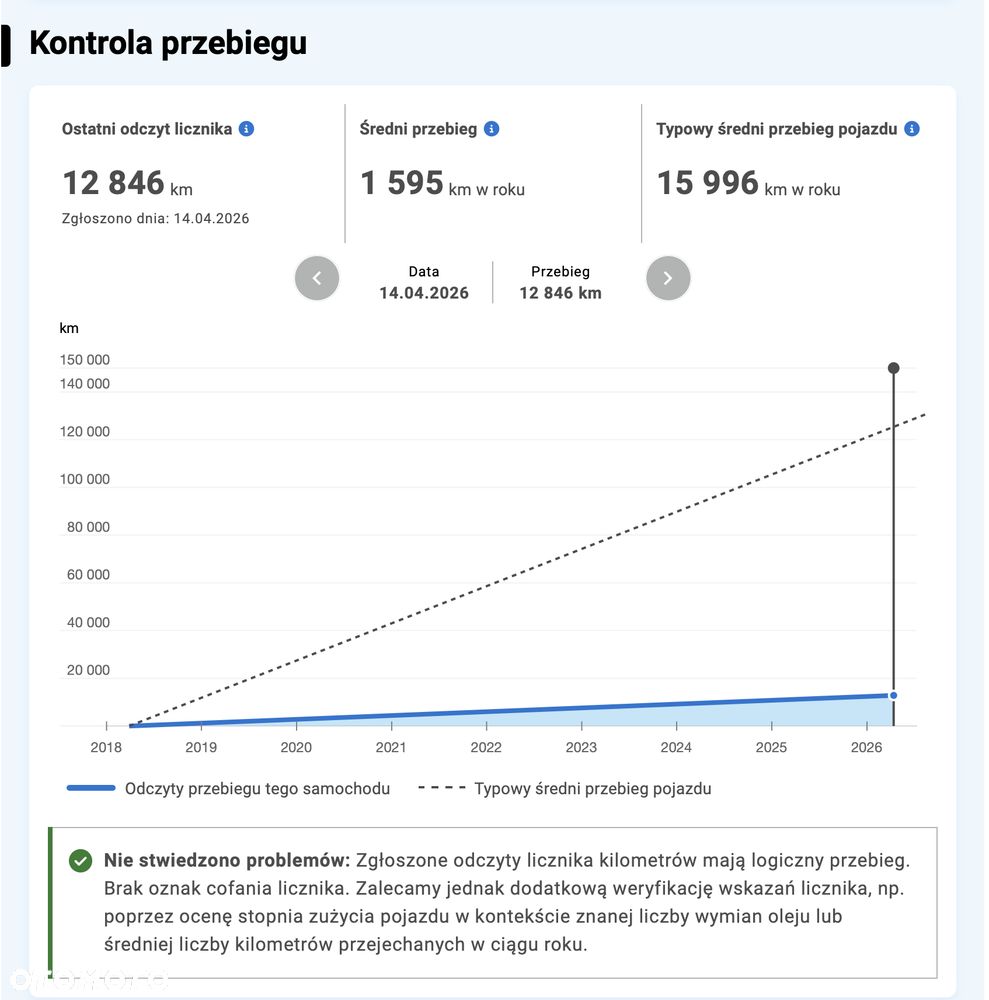989x1000 pixels.
Task: Go to previous mileage reading with left arrow
Action: pos(317,278)
